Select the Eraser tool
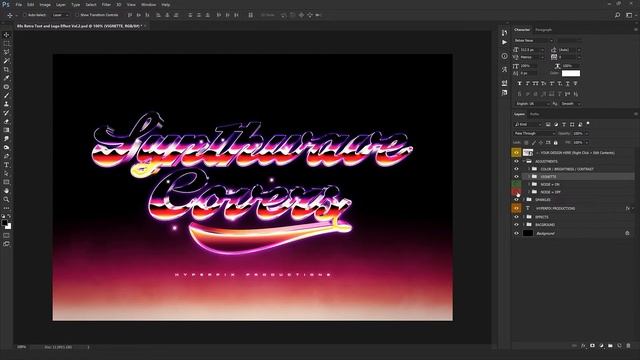This screenshot has width=640, height=360. pyautogui.click(x=7, y=122)
